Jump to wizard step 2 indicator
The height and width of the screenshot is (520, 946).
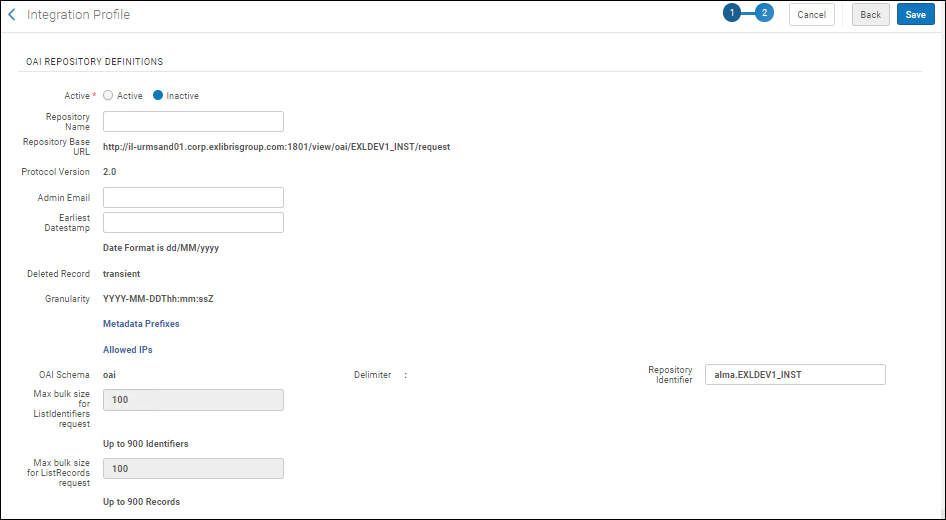click(x=764, y=14)
